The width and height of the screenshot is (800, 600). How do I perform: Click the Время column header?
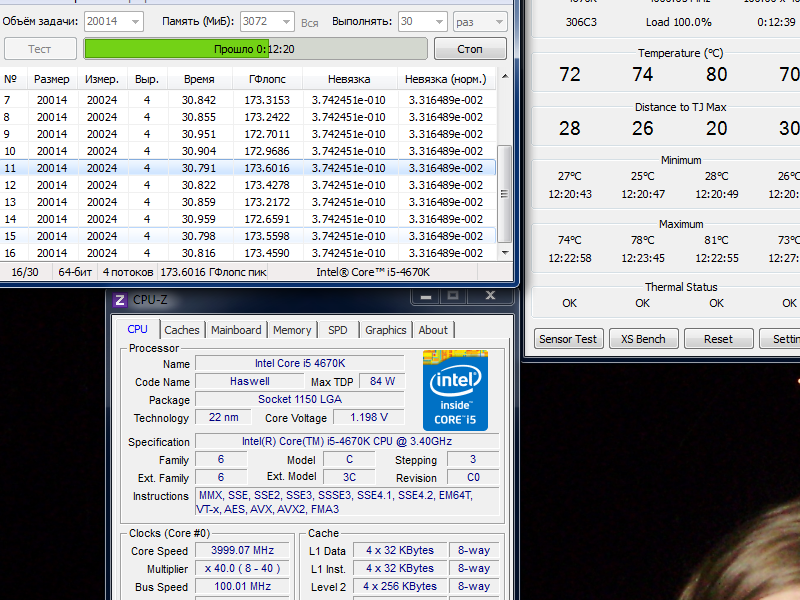tap(199, 79)
